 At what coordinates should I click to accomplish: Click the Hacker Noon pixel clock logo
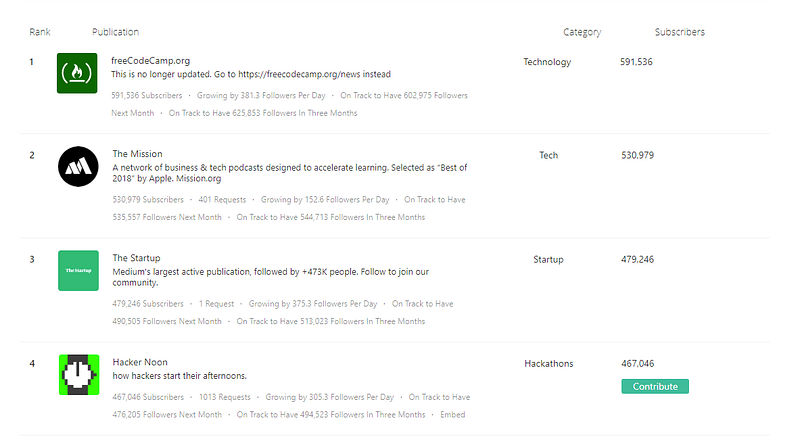[79, 375]
